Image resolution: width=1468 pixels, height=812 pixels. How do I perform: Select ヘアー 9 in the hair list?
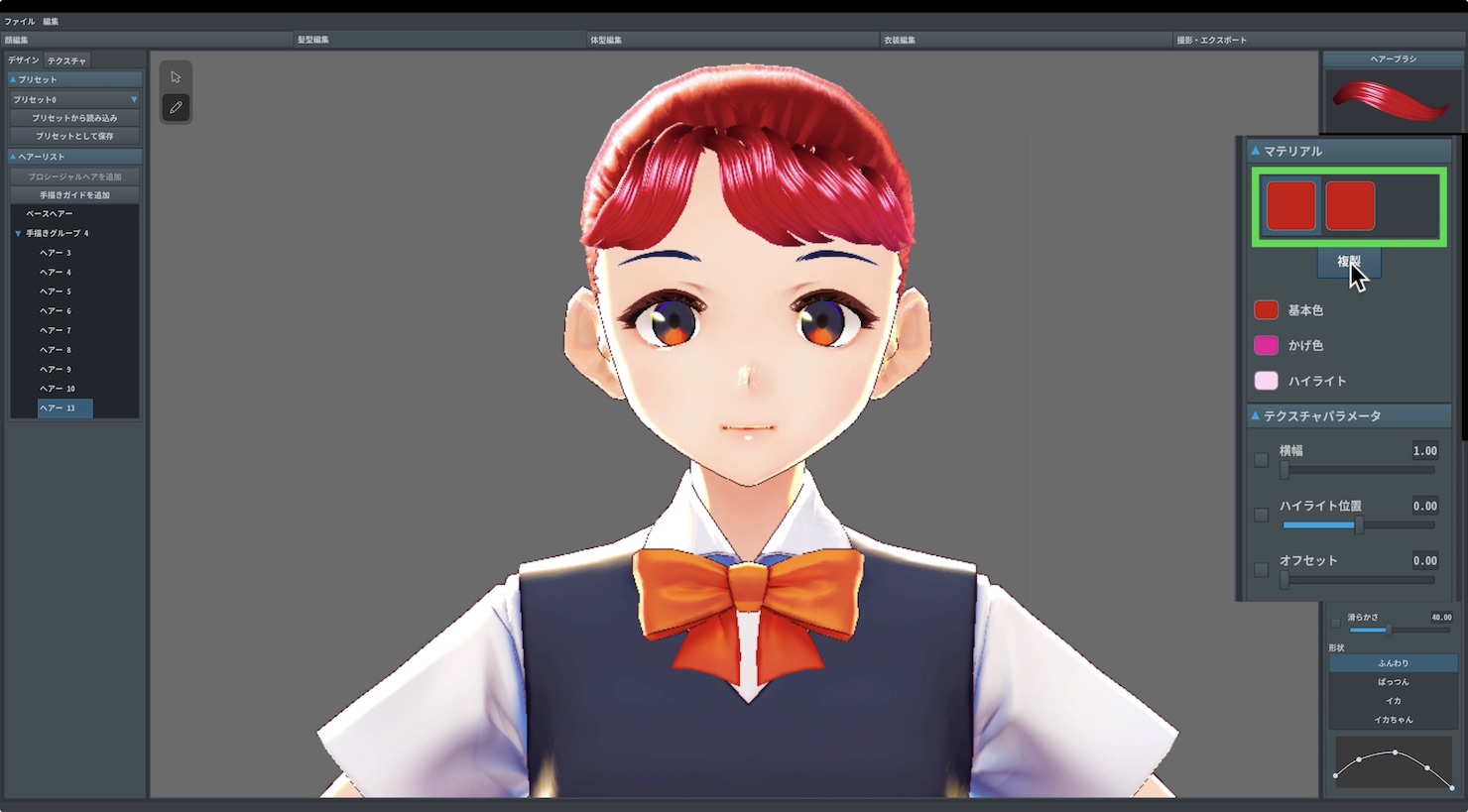56,369
